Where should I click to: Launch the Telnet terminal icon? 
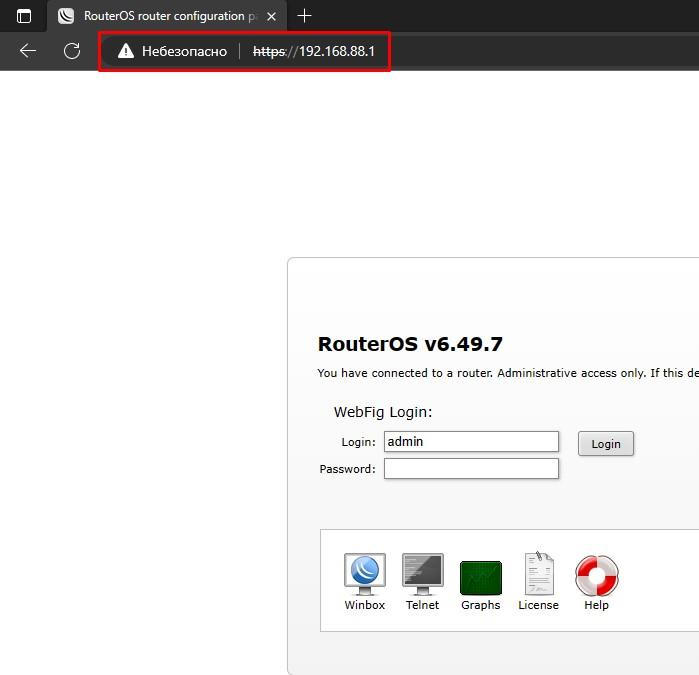click(422, 573)
